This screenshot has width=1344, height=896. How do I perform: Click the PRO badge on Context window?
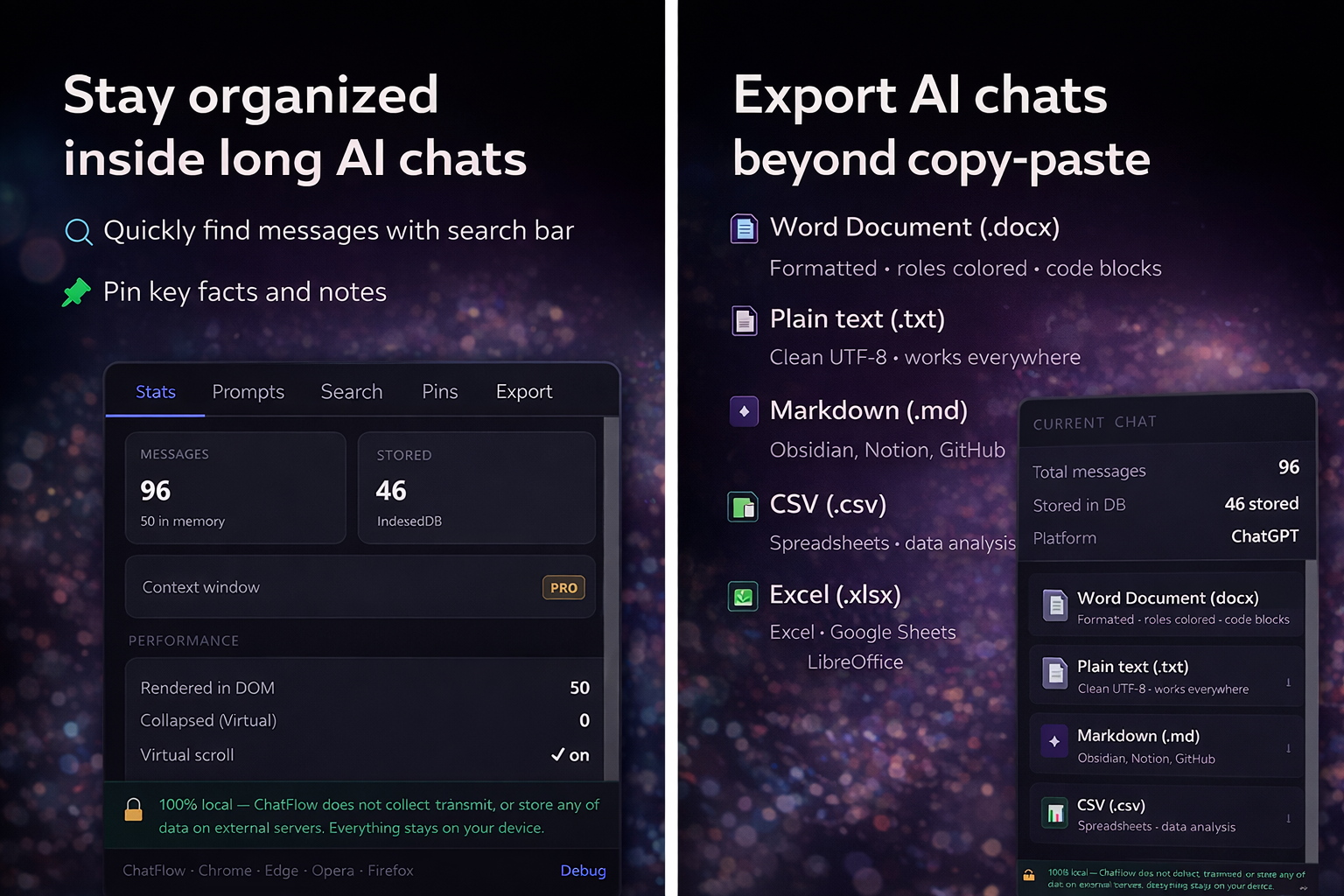pyautogui.click(x=563, y=587)
